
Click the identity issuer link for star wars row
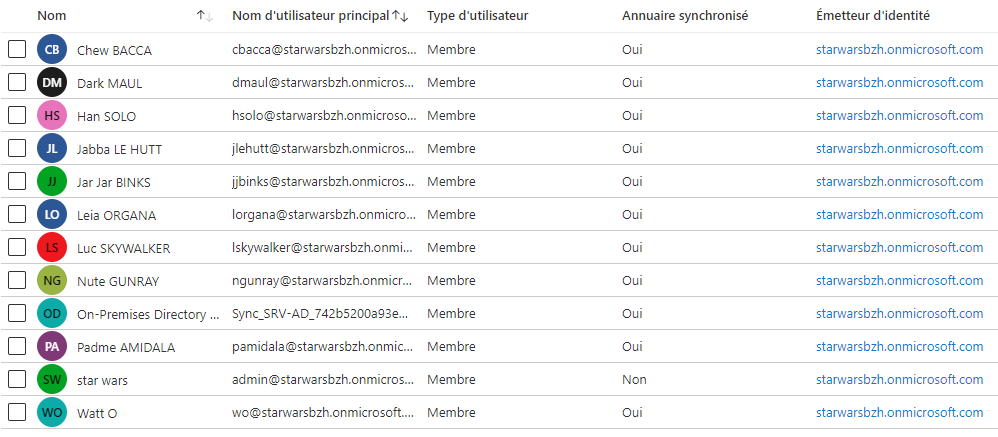[x=900, y=380]
